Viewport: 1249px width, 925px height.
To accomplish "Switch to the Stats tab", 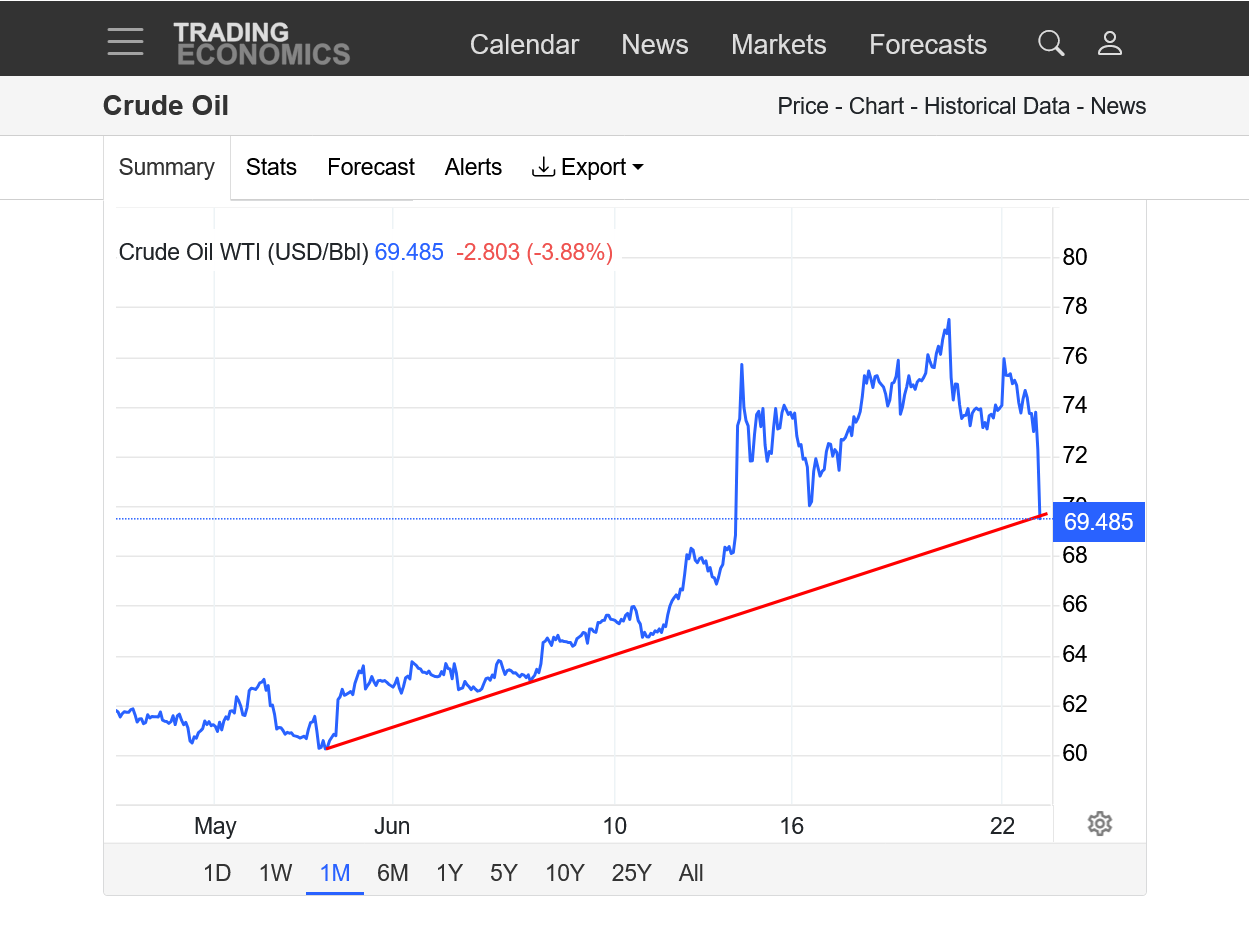I will 271,167.
